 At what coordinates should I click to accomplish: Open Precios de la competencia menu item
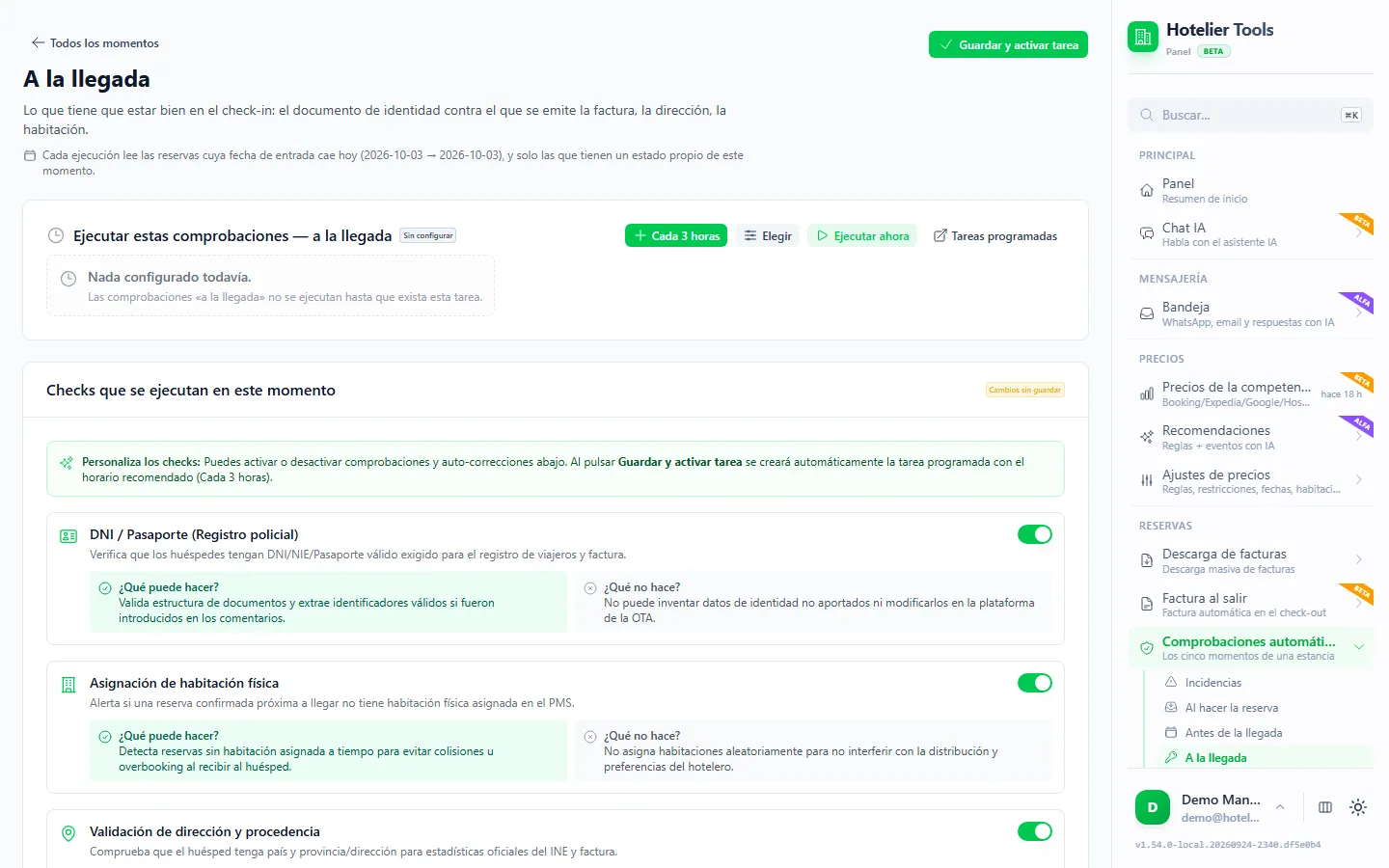pos(1250,393)
